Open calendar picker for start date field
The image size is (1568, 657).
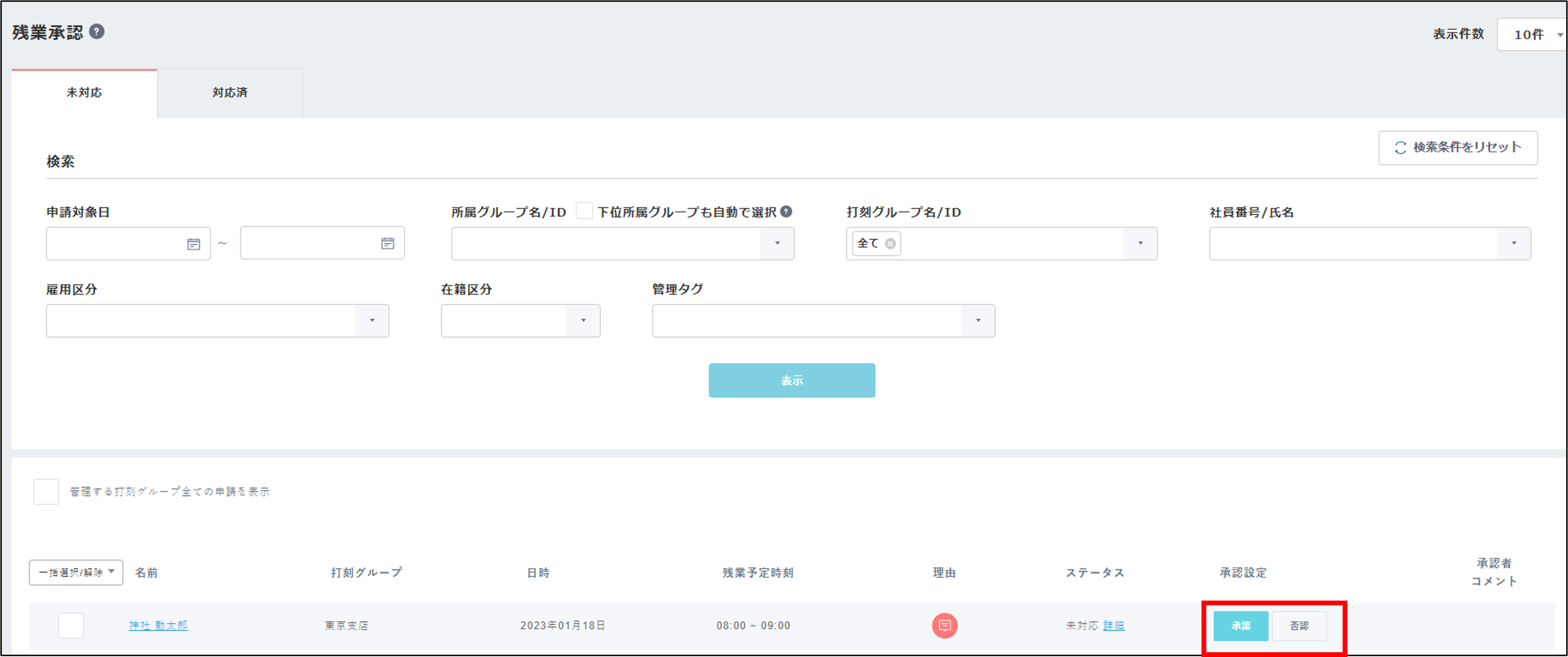pyautogui.click(x=193, y=244)
